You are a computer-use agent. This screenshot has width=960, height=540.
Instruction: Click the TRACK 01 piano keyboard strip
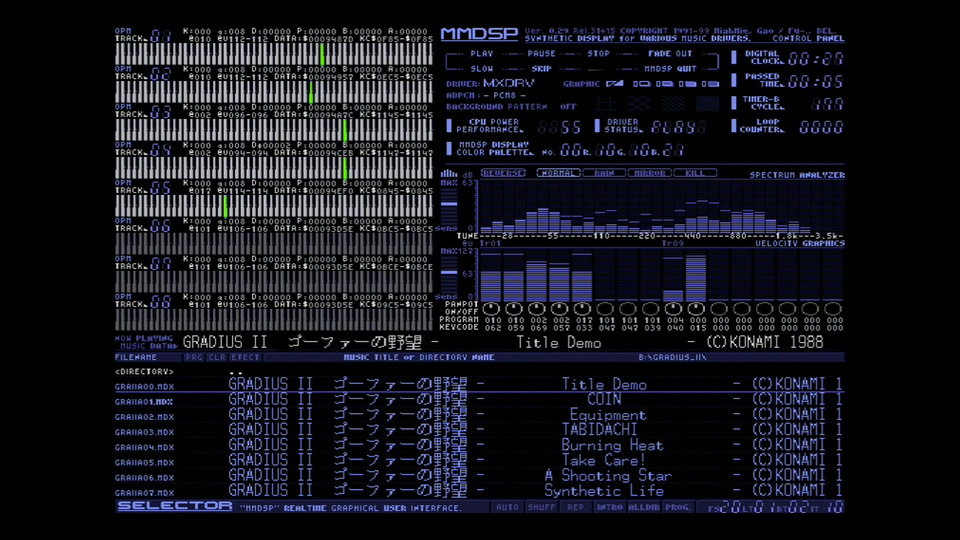pyautogui.click(x=274, y=54)
